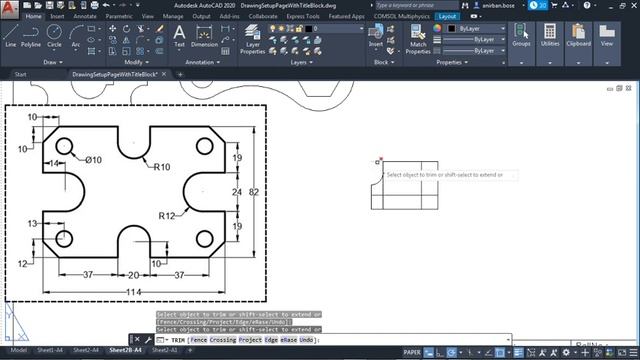Add a new drawing tab with plus button

(x=180, y=74)
